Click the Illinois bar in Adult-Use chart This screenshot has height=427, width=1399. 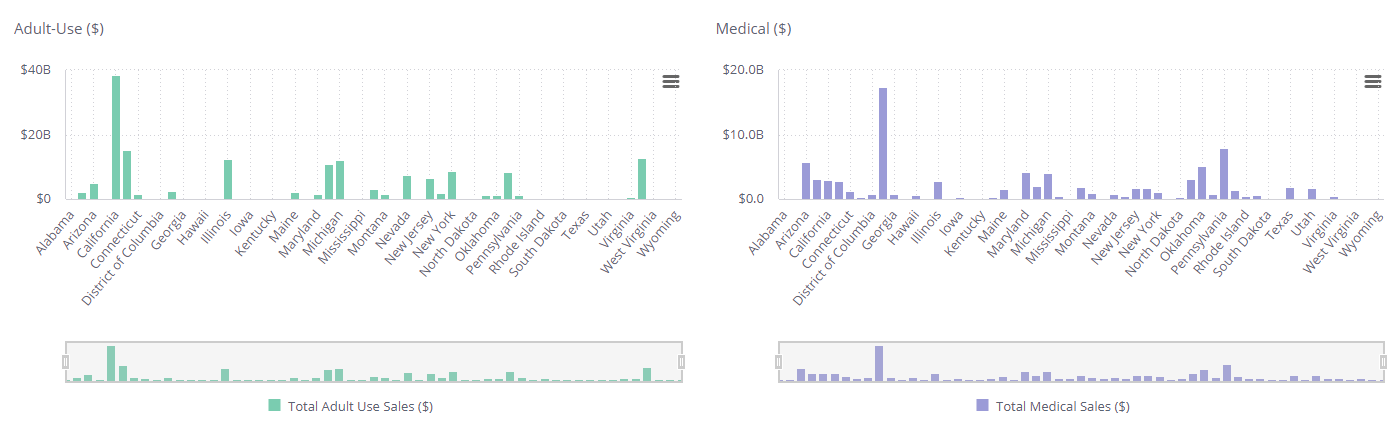[x=228, y=180]
